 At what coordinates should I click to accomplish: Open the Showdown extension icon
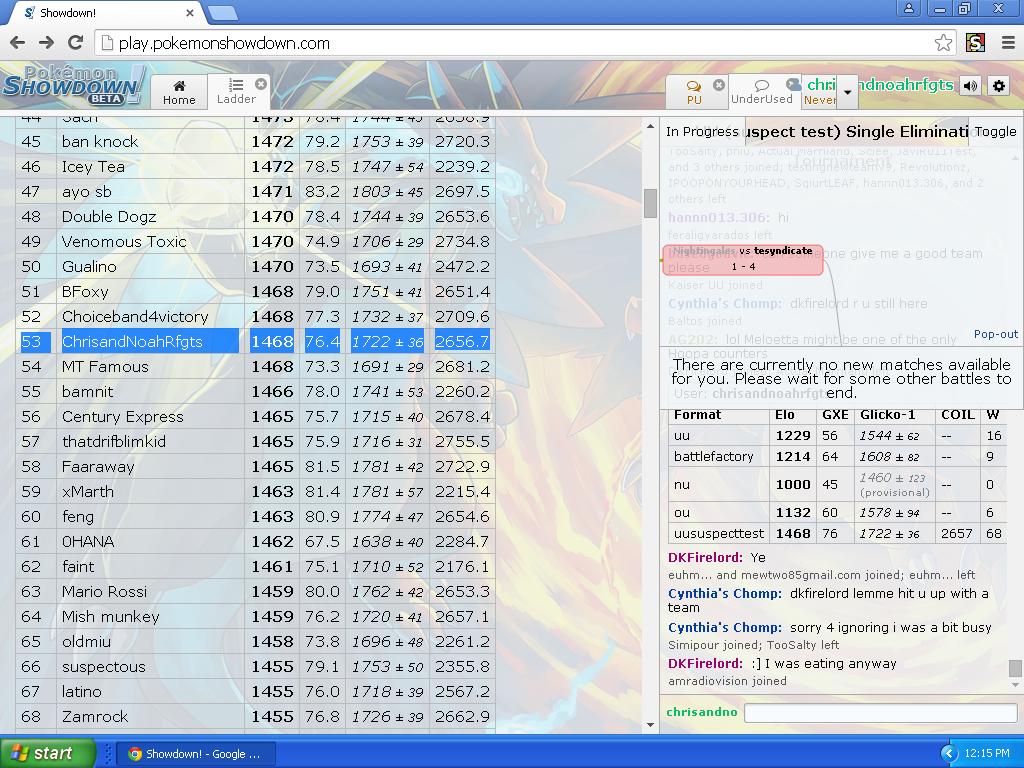click(x=975, y=43)
